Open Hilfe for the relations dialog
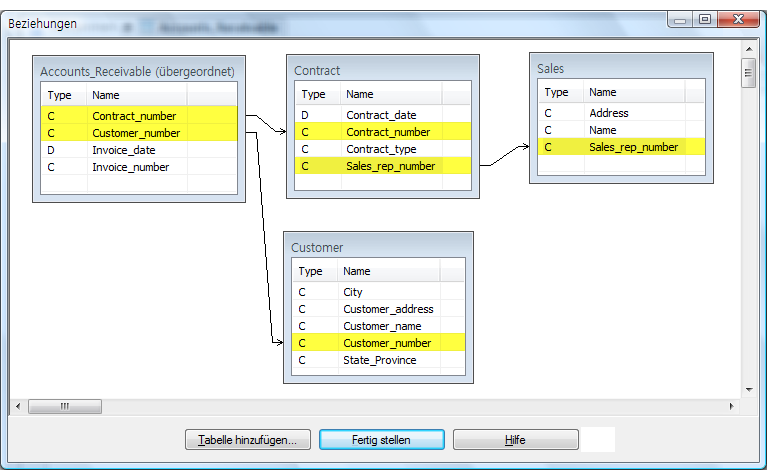 [515, 440]
